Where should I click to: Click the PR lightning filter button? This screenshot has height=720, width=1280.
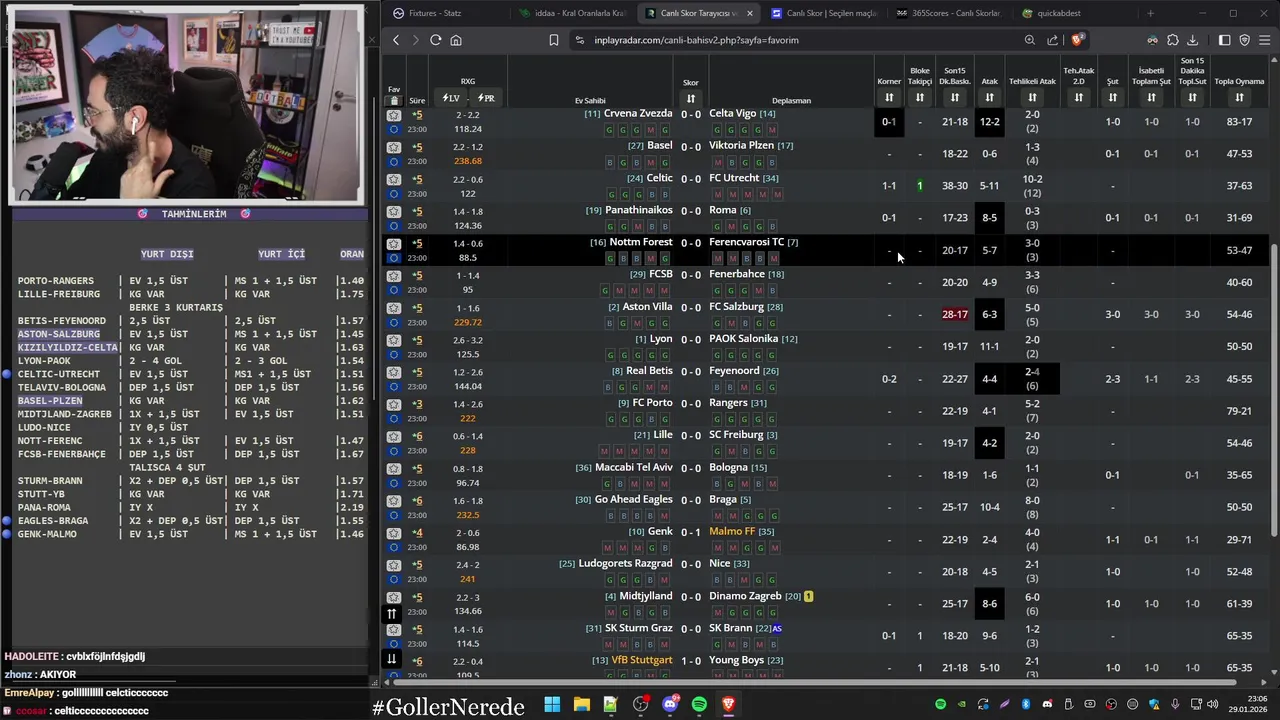point(486,98)
